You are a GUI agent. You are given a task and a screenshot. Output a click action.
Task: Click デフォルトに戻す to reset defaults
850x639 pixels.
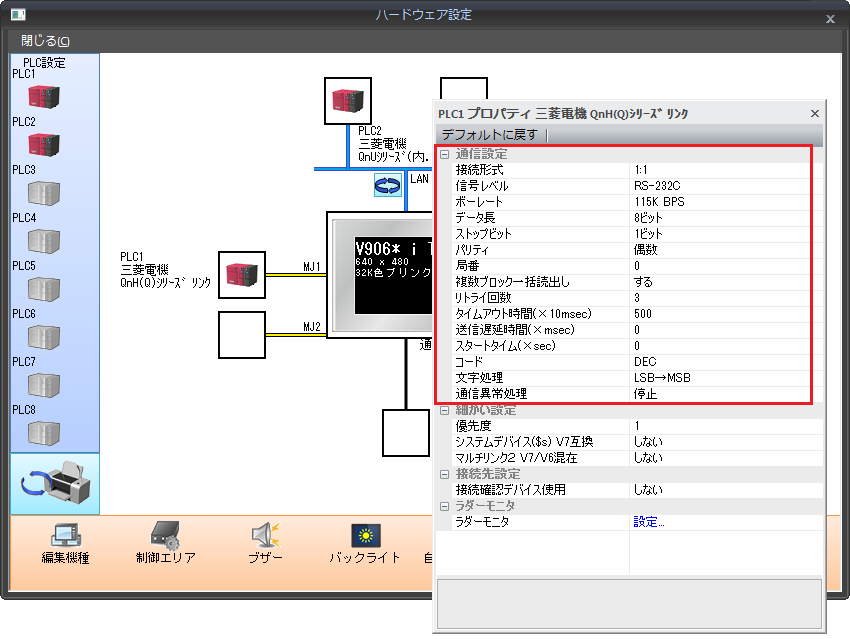490,135
